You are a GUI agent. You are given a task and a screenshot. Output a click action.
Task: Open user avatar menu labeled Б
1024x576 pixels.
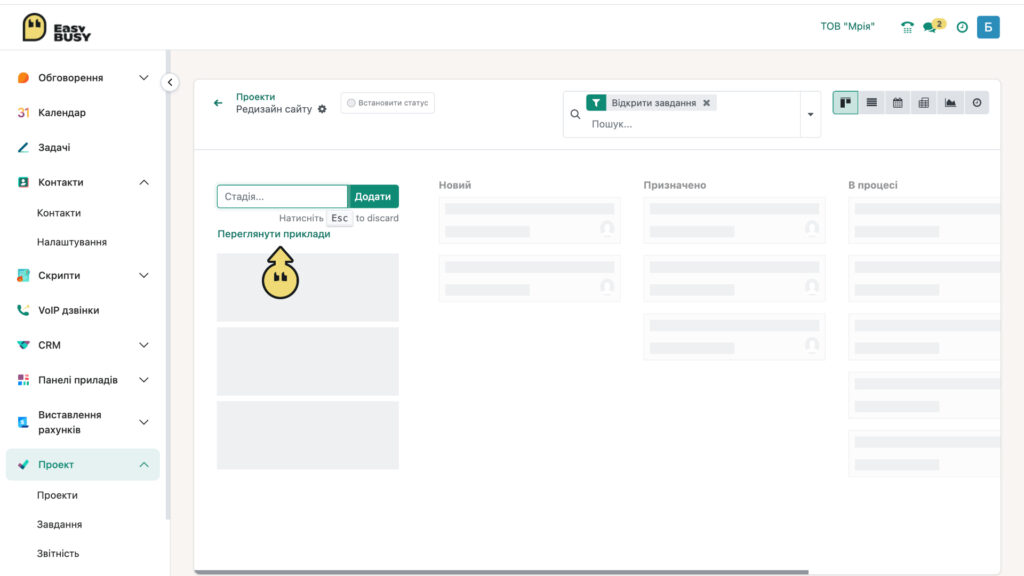(x=988, y=27)
